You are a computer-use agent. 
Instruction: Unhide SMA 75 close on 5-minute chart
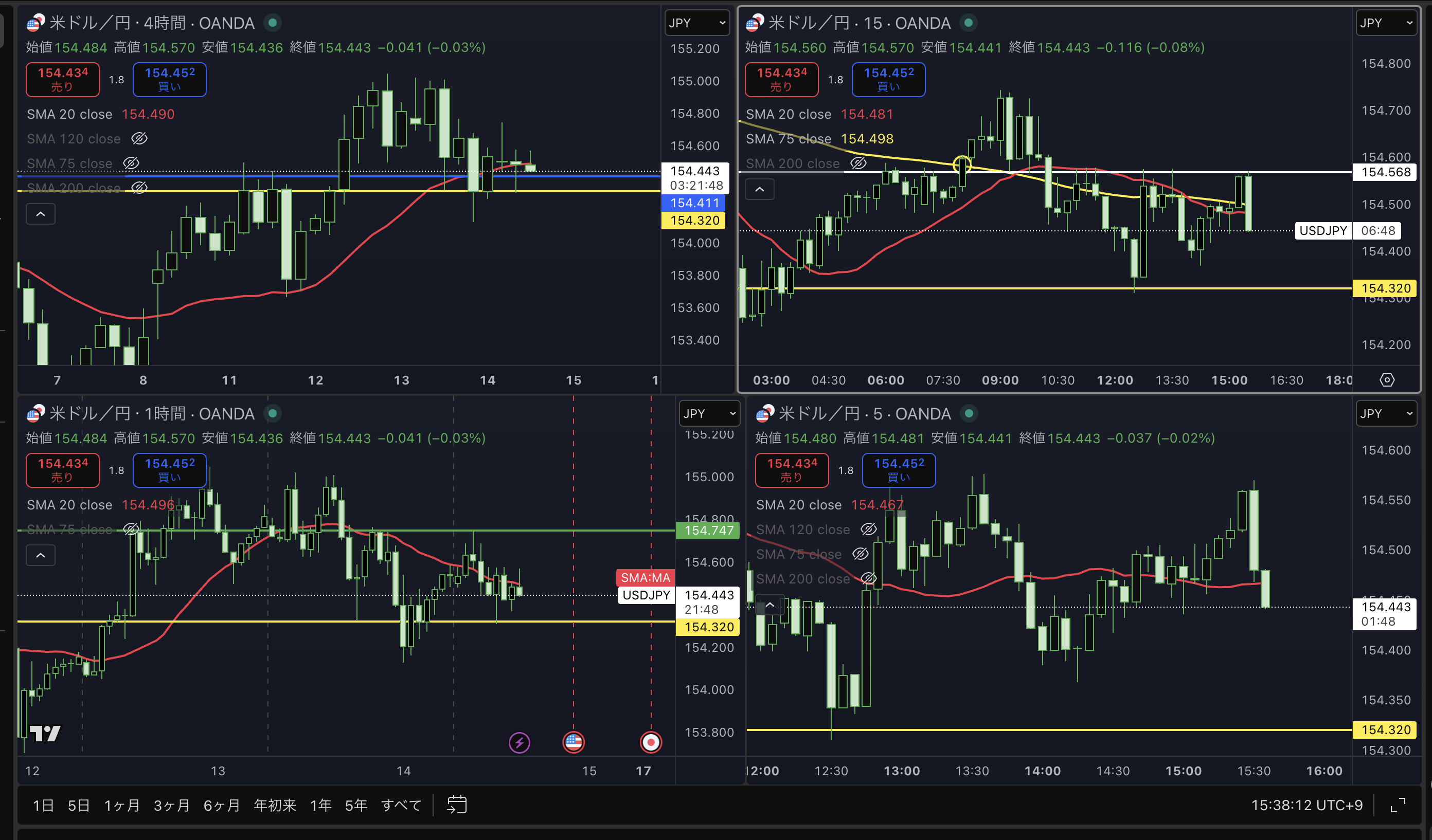click(861, 554)
